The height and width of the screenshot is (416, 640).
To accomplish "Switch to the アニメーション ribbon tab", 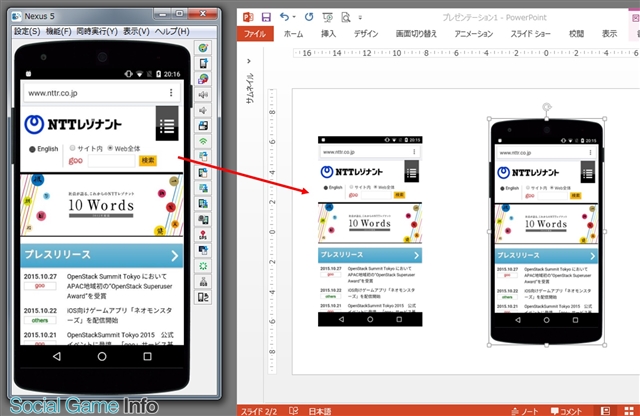I will [x=474, y=34].
